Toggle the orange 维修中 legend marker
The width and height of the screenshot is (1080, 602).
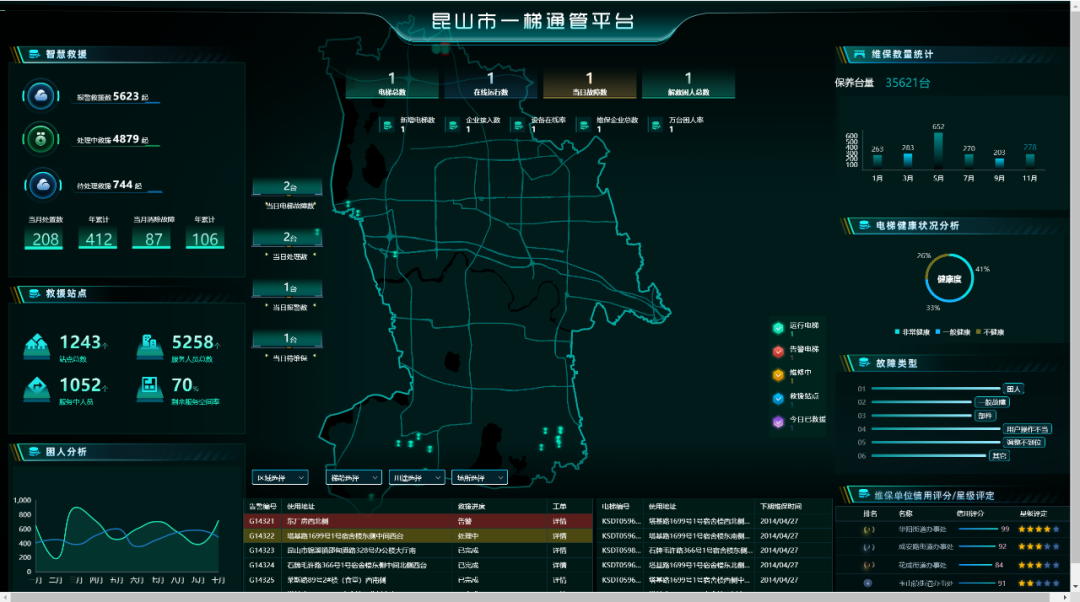(x=777, y=375)
